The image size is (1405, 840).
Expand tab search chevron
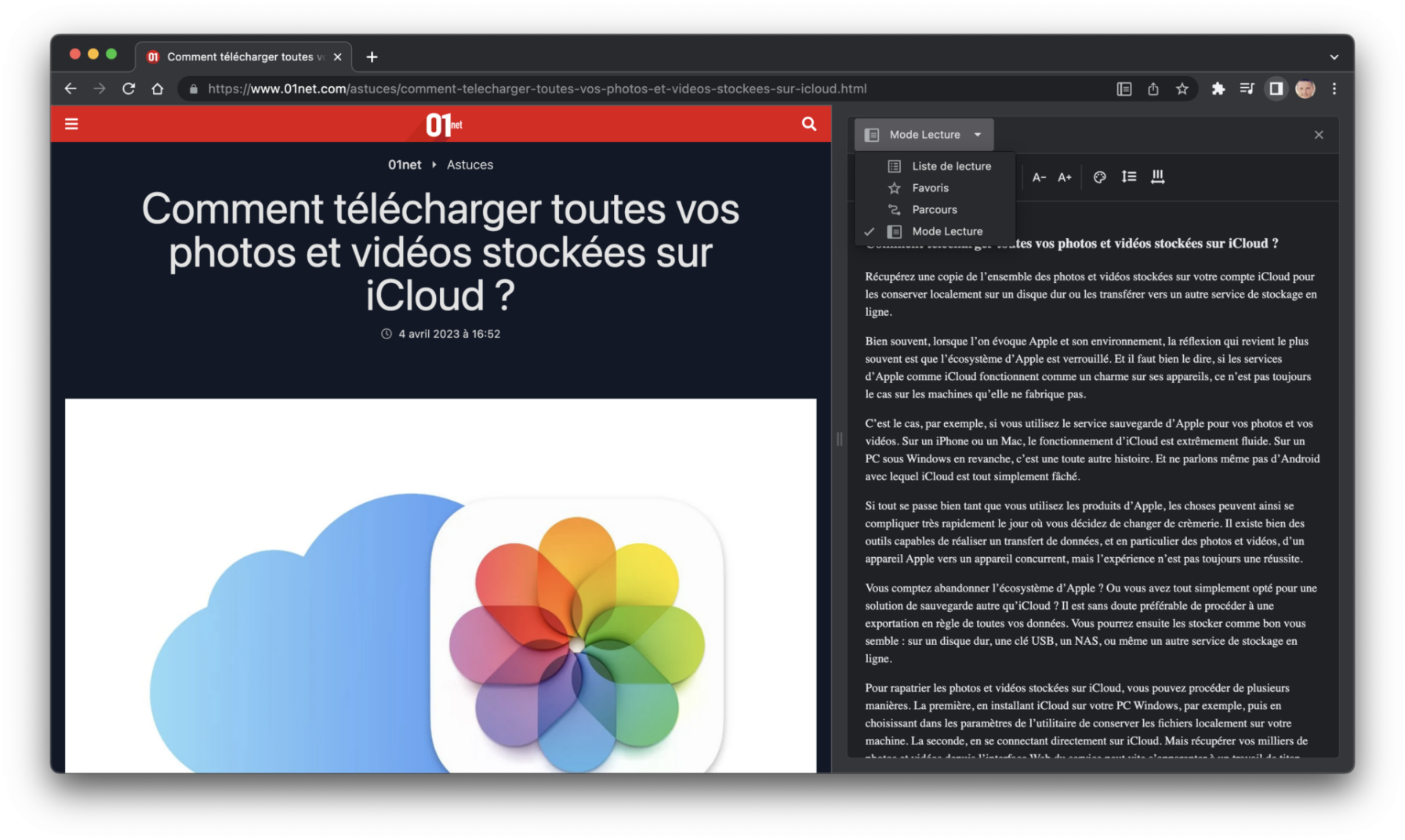coord(1334,56)
